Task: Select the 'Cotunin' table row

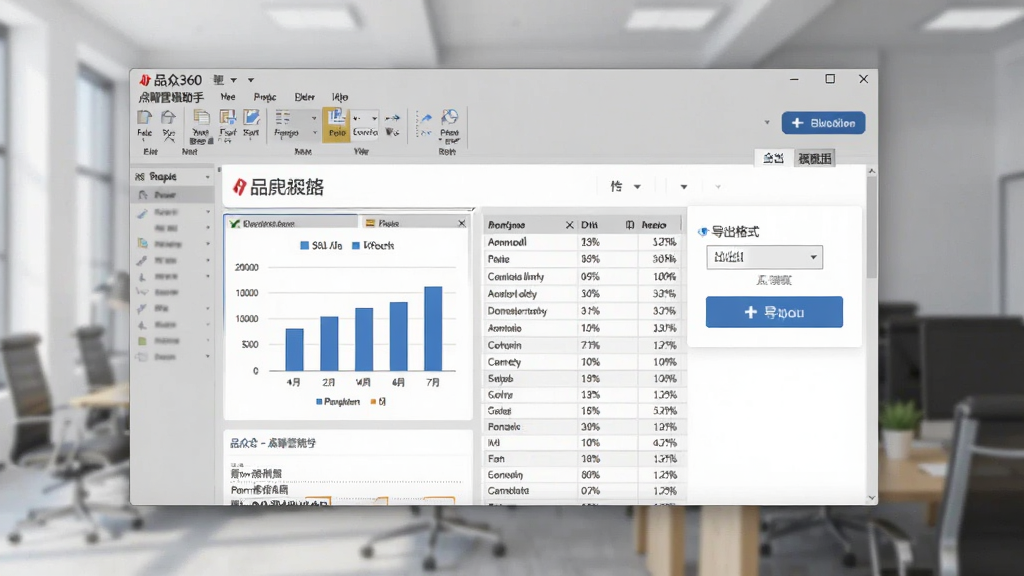Action: pyautogui.click(x=583, y=345)
